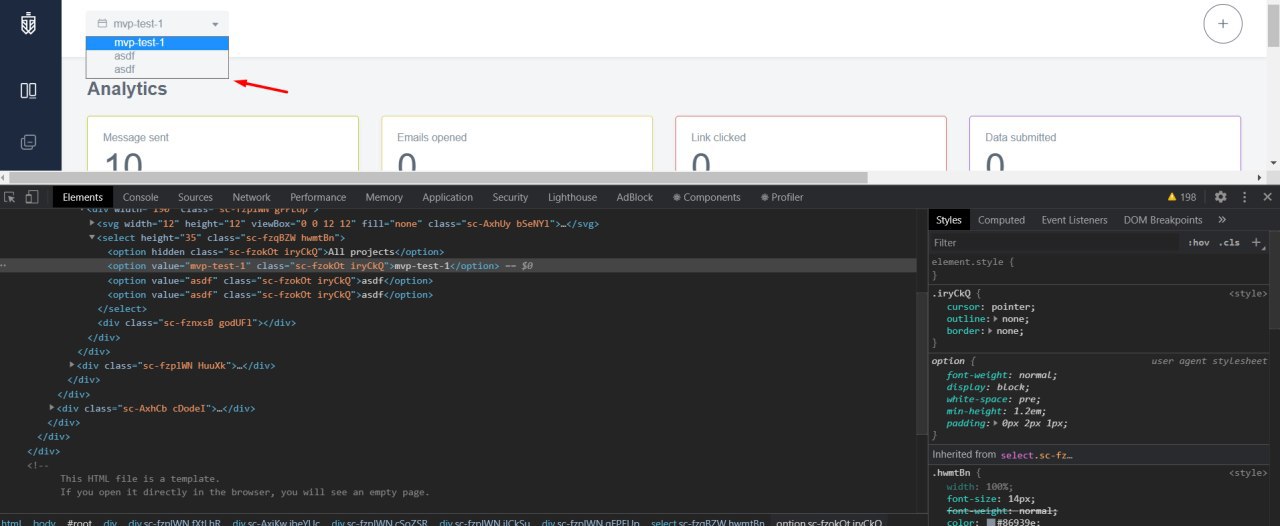The width and height of the screenshot is (1280, 526).
Task: Open the React Profiler tab
Action: click(780, 197)
